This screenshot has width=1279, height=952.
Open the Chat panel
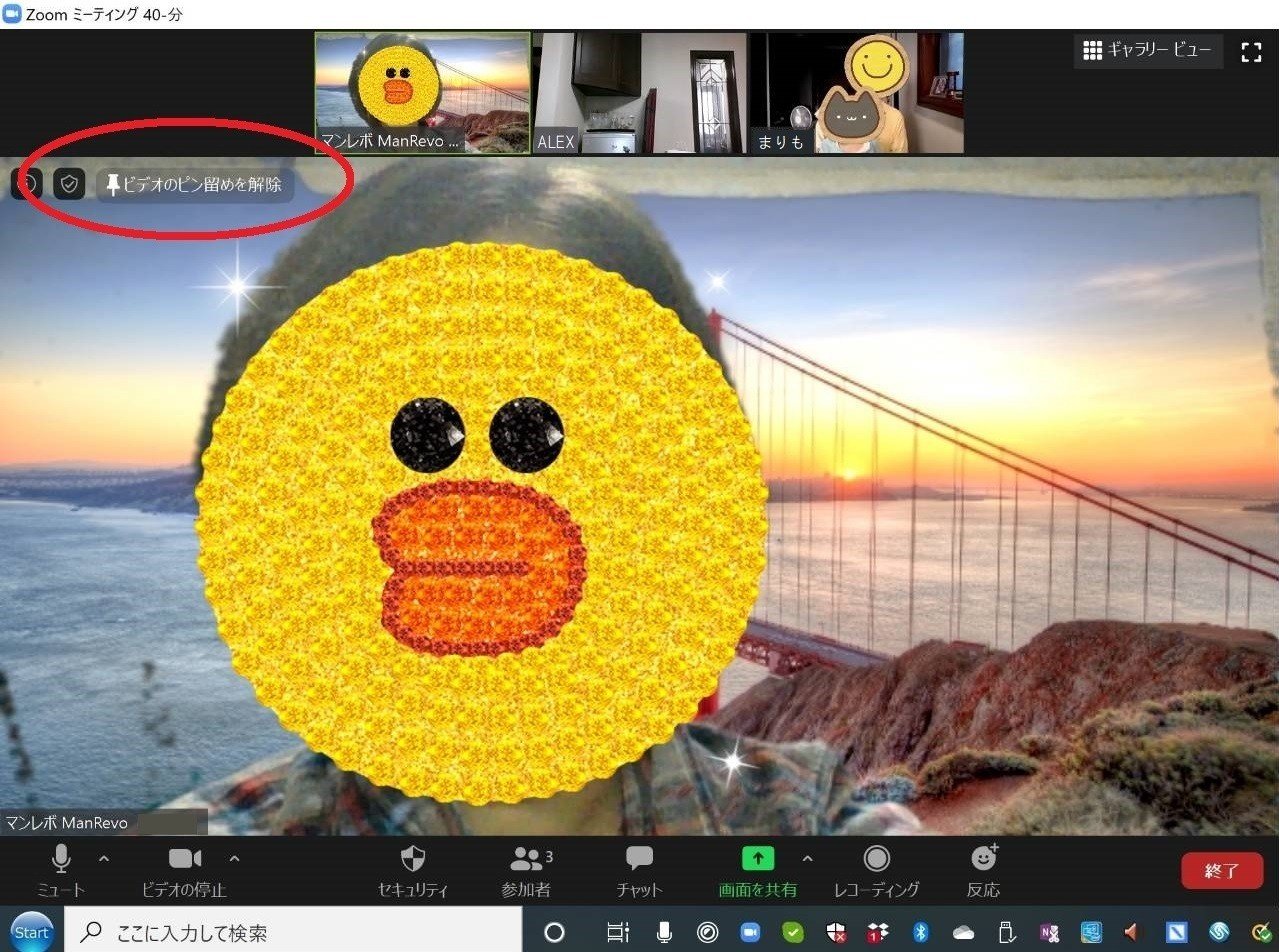coord(639,870)
